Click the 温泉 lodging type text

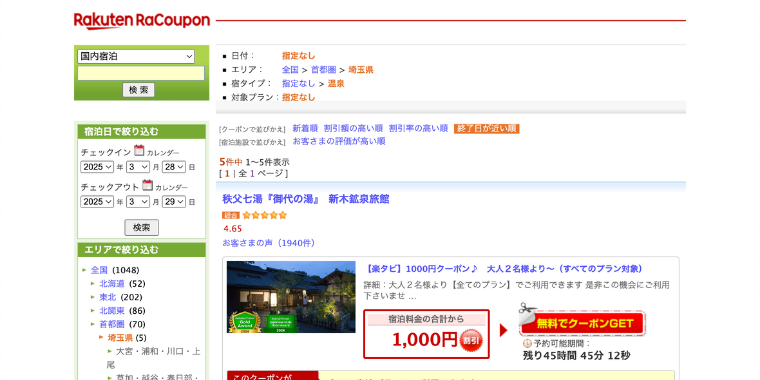click(x=336, y=83)
